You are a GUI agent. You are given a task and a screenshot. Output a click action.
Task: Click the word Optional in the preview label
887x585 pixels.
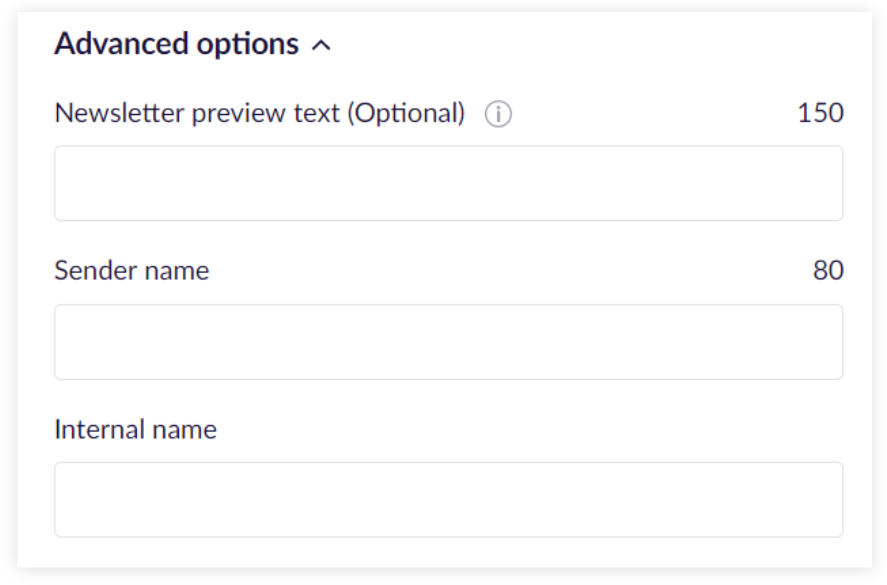[407, 113]
